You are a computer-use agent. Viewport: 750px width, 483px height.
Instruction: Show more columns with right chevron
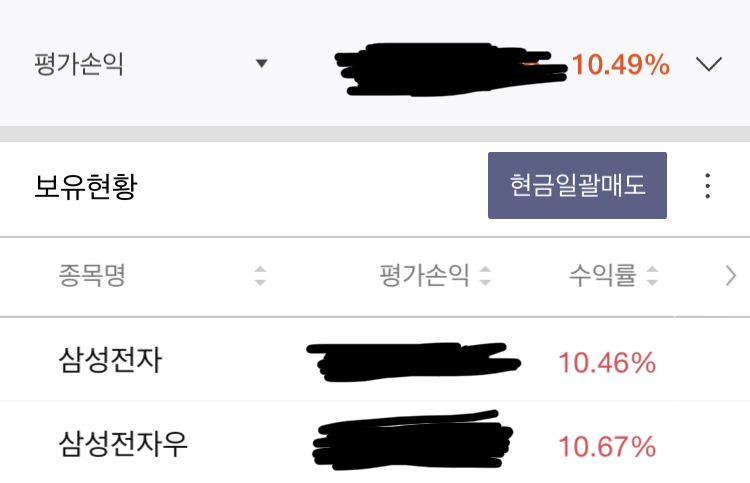pyautogui.click(x=730, y=276)
